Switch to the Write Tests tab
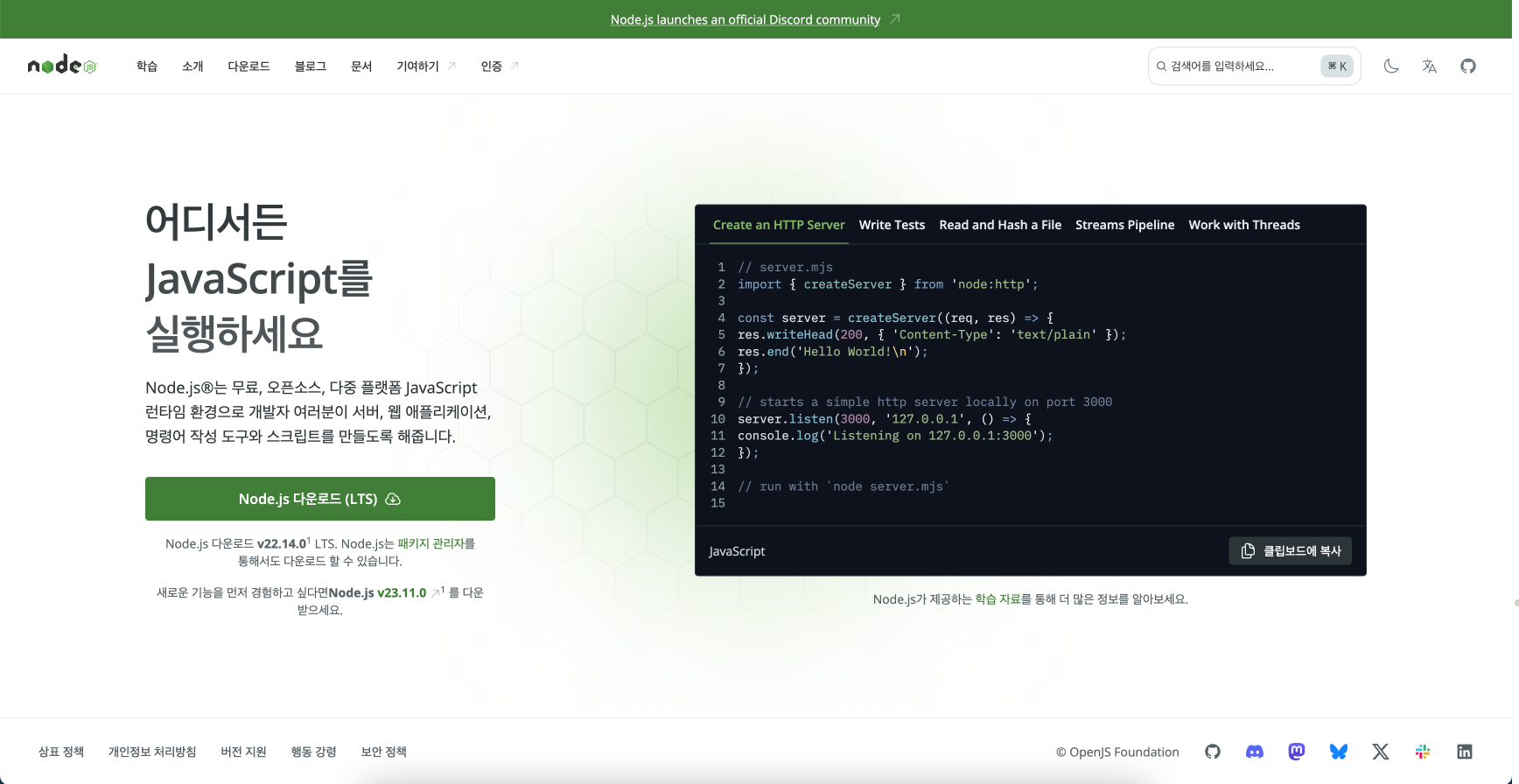The width and height of the screenshot is (1519, 784). click(x=892, y=225)
